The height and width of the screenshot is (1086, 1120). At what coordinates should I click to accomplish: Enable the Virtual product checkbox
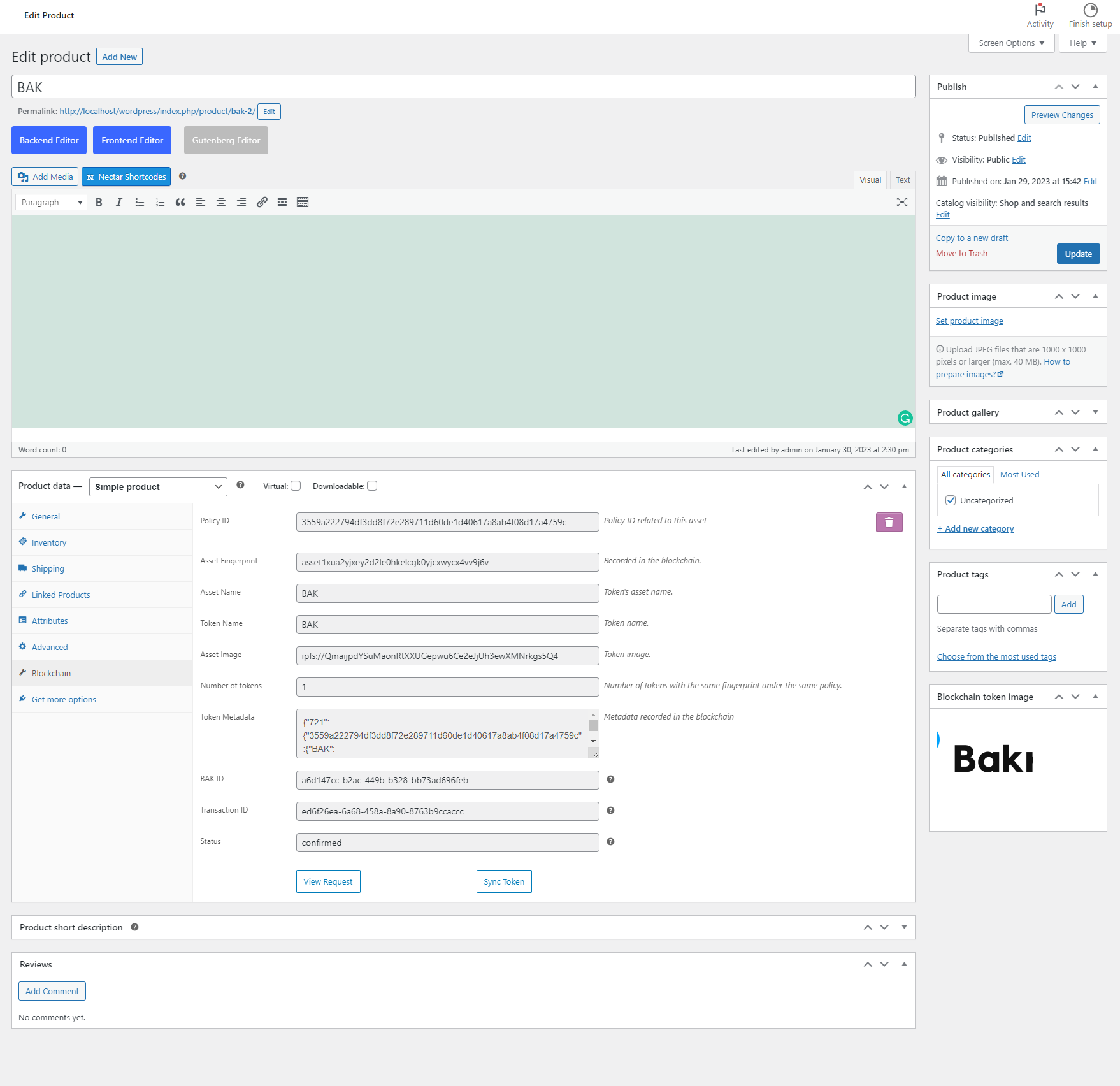(x=296, y=486)
